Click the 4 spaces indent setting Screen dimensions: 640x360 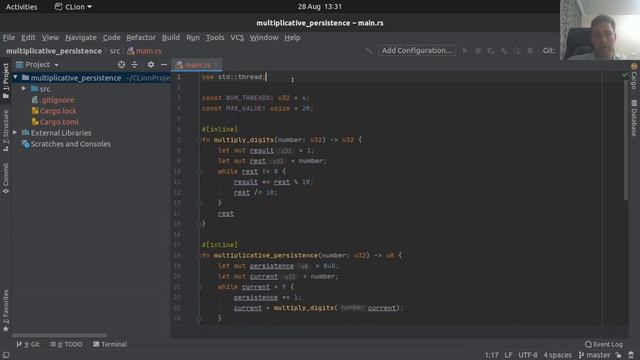click(558, 355)
